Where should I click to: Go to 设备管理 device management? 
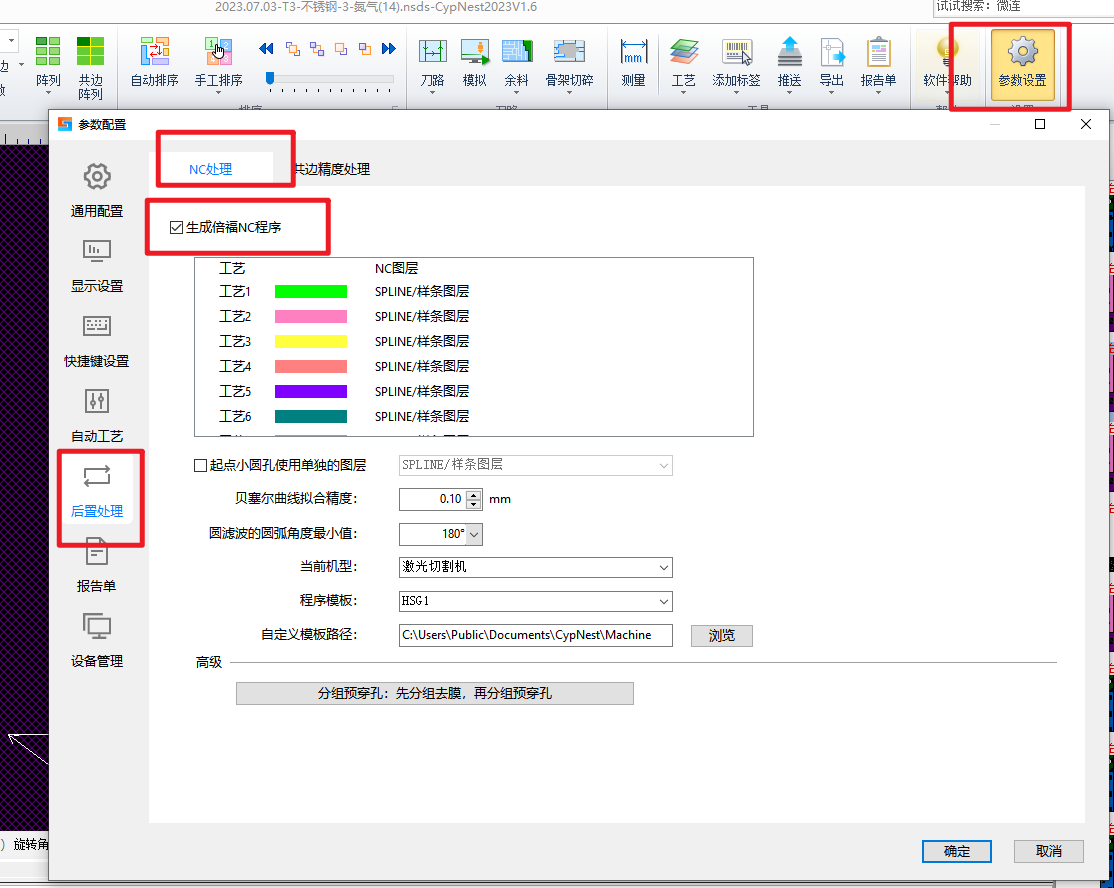point(97,641)
